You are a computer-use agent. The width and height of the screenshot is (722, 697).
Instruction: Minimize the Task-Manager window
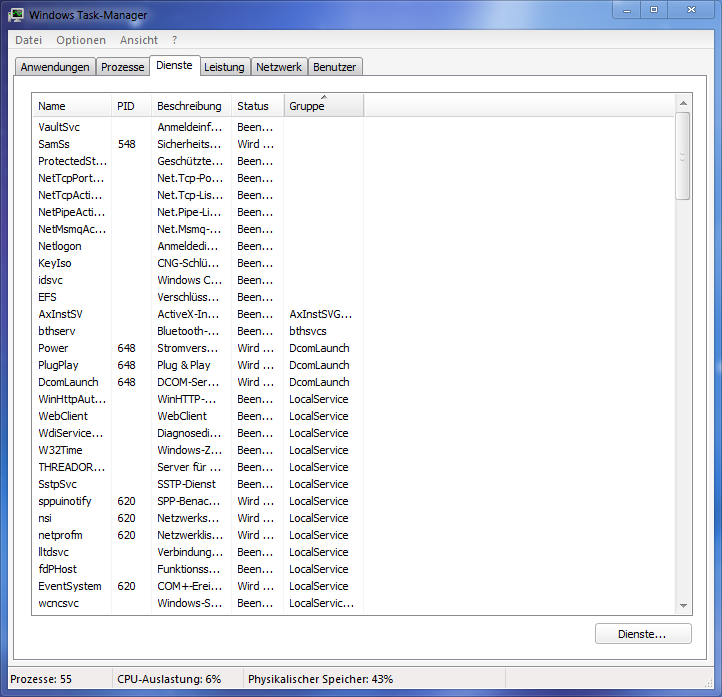(x=627, y=10)
